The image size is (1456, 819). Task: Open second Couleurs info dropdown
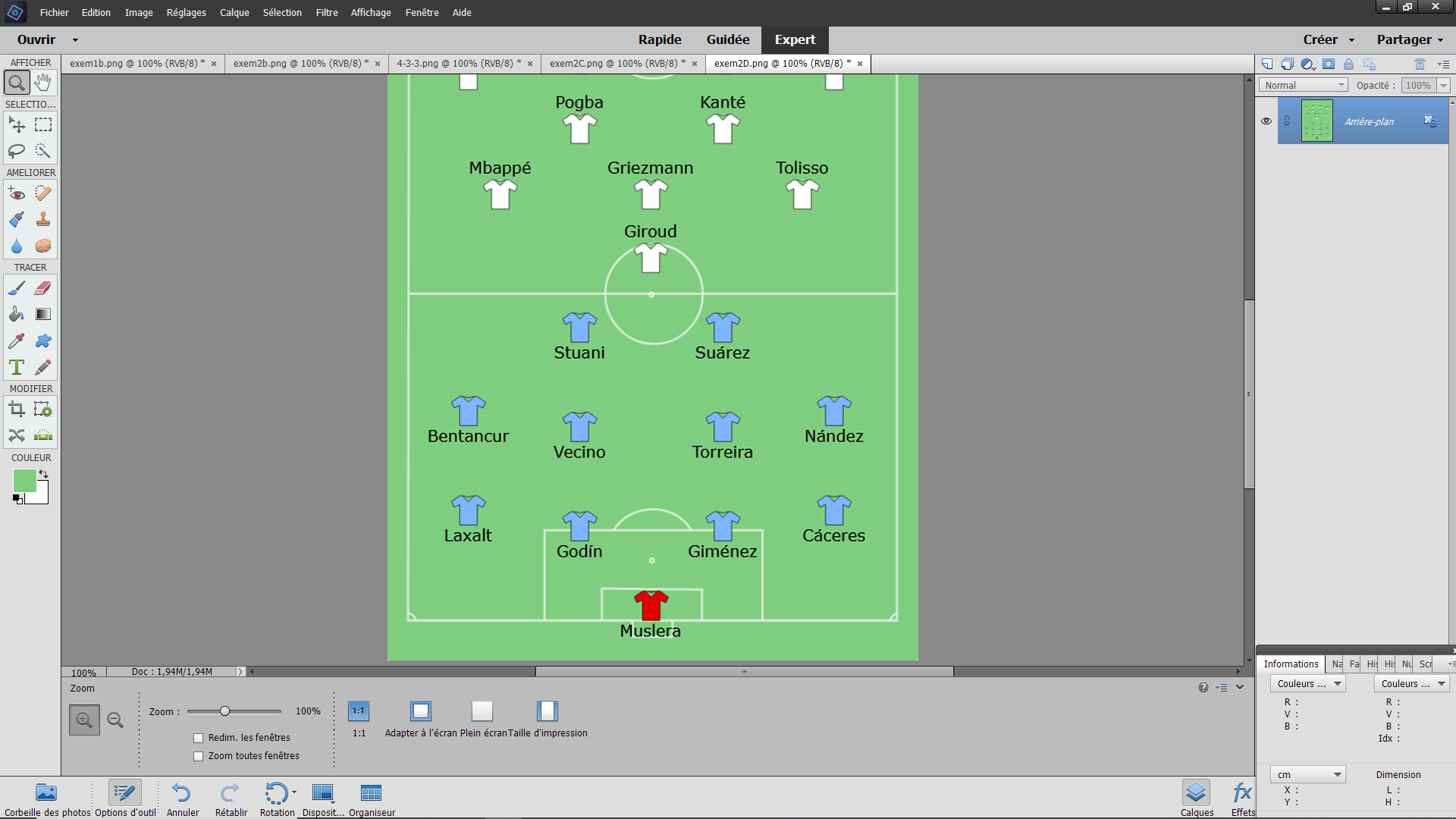[1411, 683]
